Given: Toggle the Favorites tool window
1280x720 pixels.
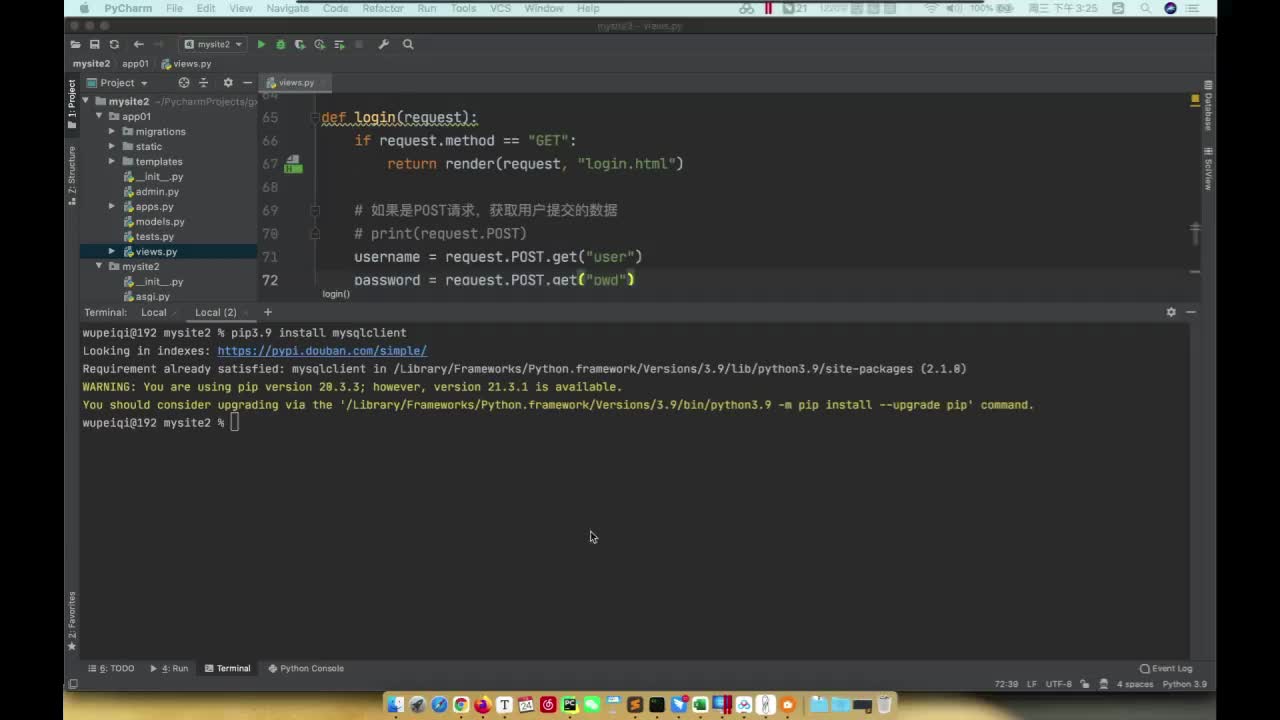Looking at the screenshot, I should pyautogui.click(x=72, y=620).
